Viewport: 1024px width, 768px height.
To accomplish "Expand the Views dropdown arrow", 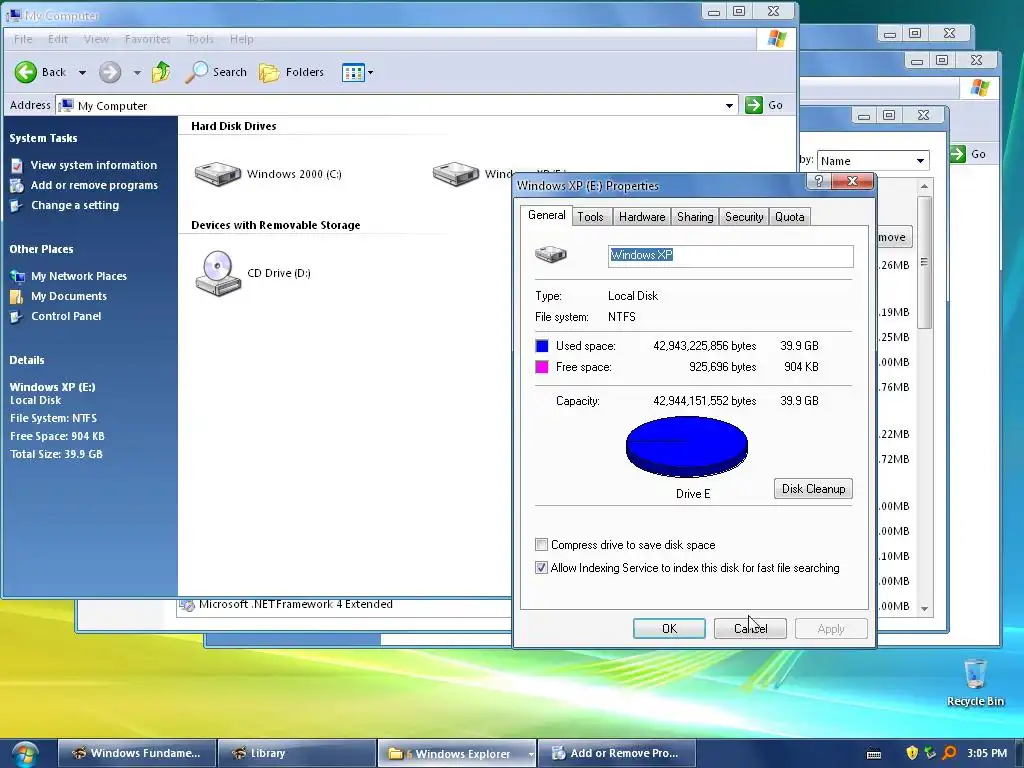I will point(370,72).
